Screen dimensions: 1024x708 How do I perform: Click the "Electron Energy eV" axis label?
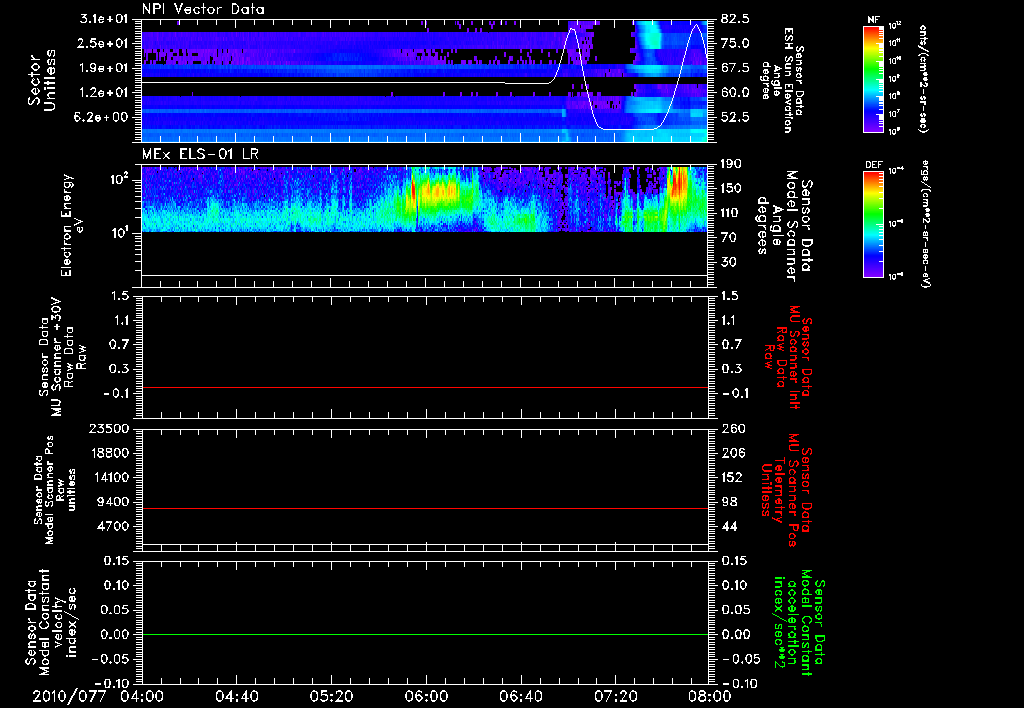[72, 225]
